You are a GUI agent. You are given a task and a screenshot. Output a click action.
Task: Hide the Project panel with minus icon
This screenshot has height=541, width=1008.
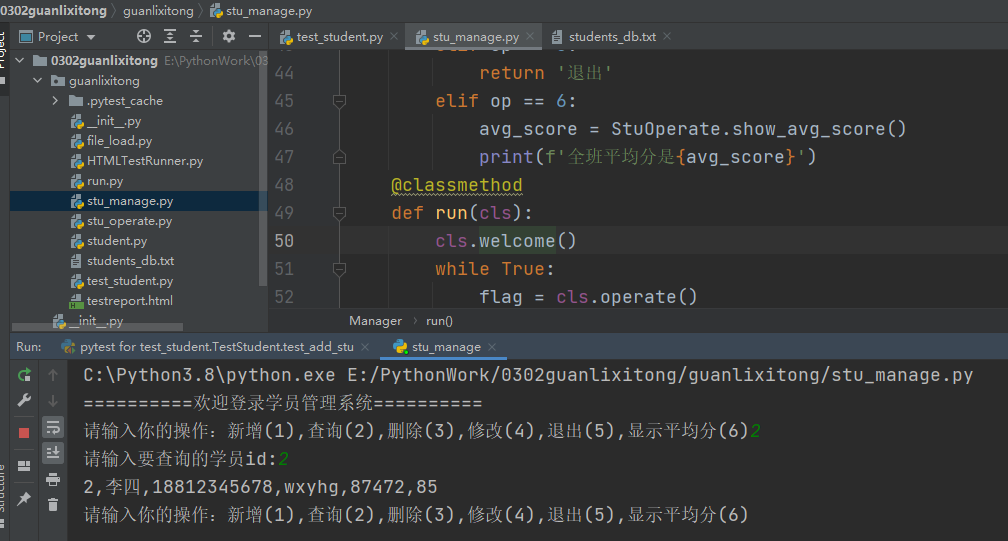click(255, 37)
